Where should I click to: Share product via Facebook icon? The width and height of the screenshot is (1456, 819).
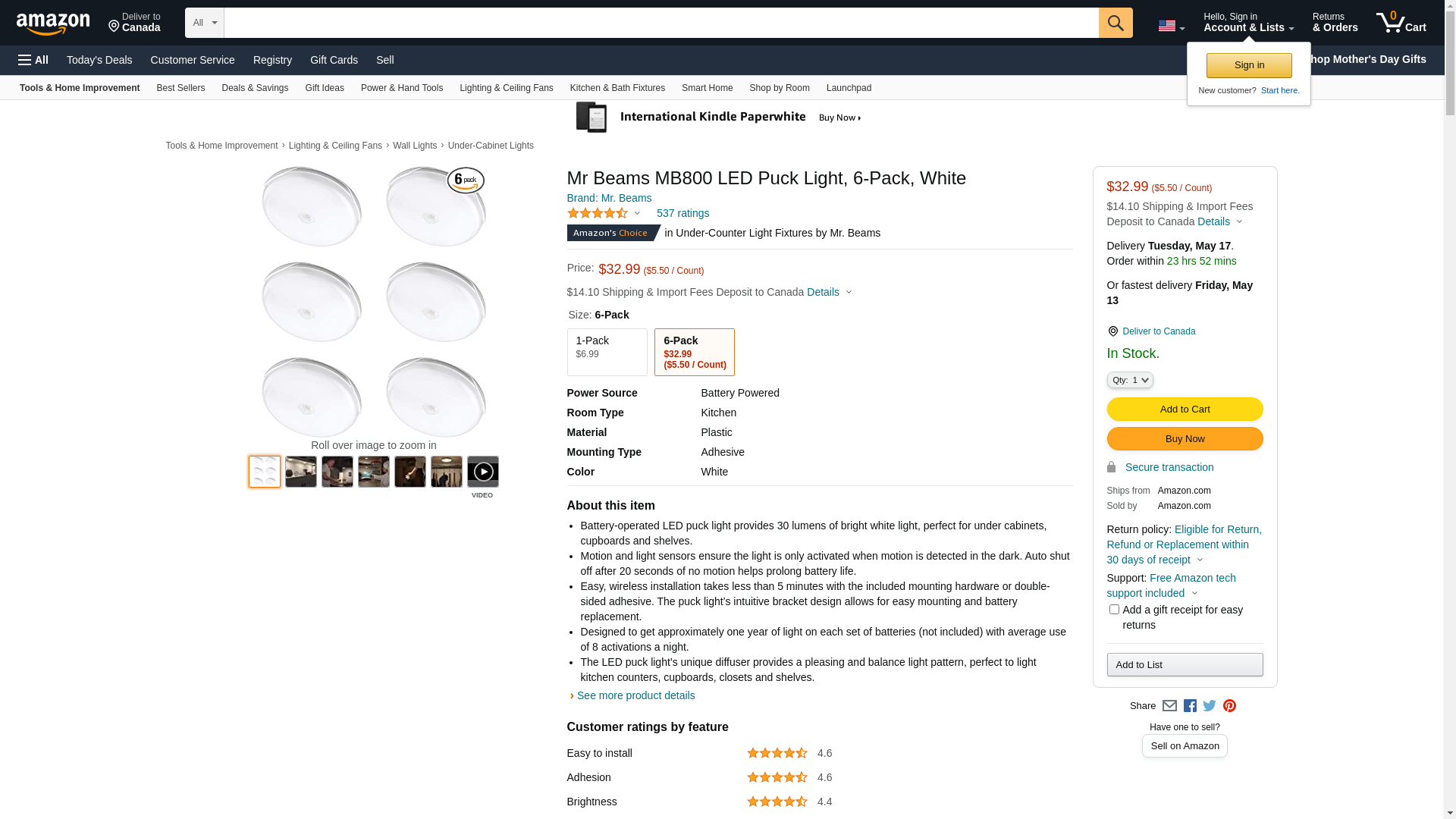1190,706
